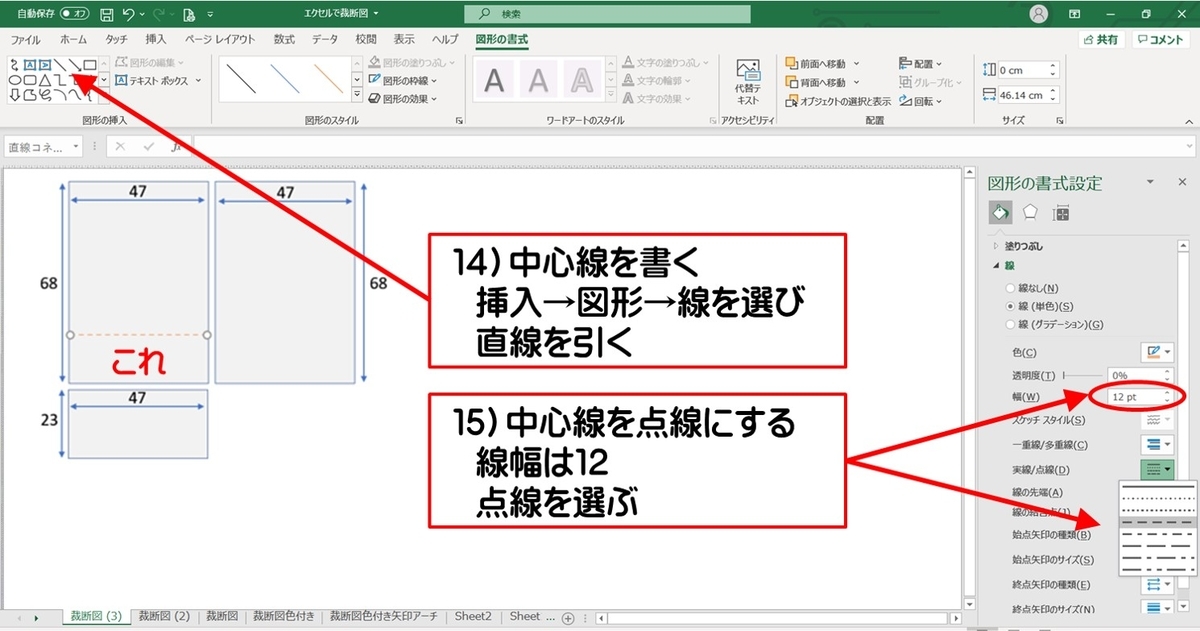This screenshot has height=631, width=1200.
Task: Pick the blue line style thumbnail
Action: click(x=285, y=80)
